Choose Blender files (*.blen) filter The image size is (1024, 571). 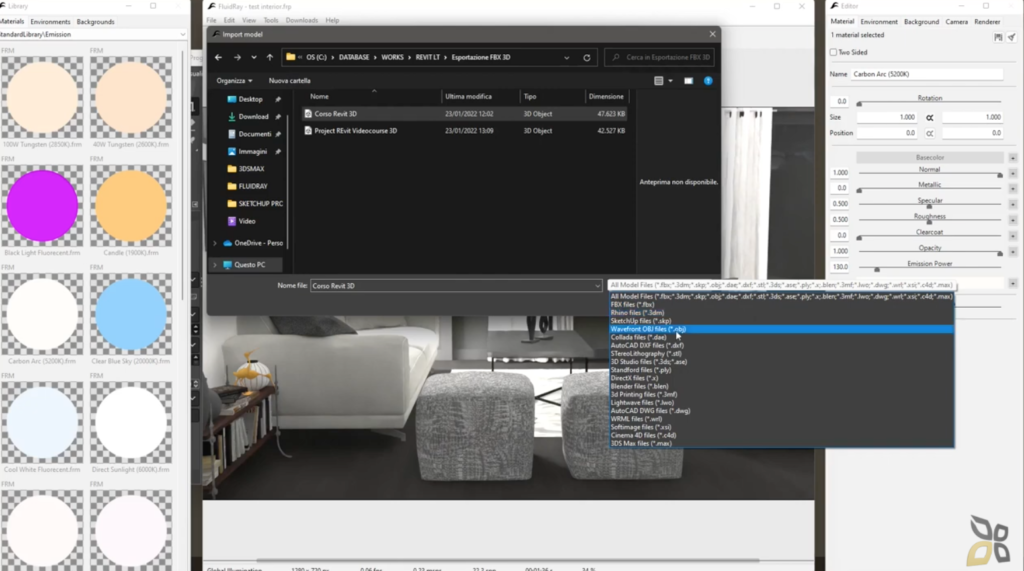tap(781, 386)
